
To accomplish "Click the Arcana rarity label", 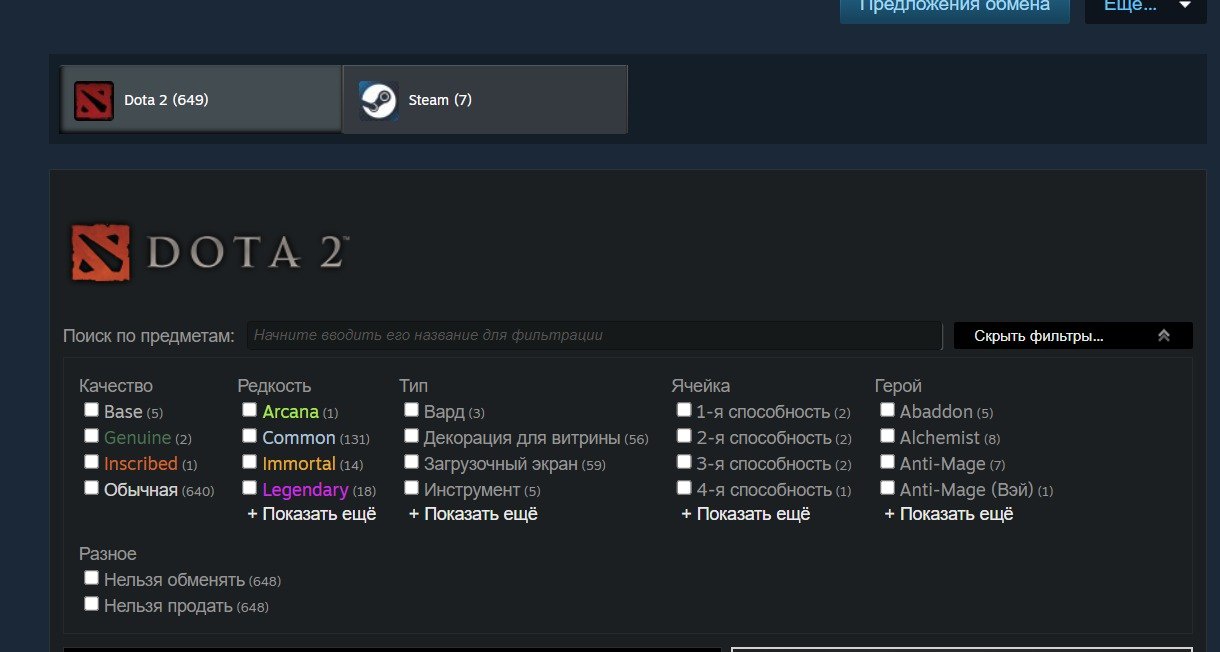I will [x=290, y=412].
